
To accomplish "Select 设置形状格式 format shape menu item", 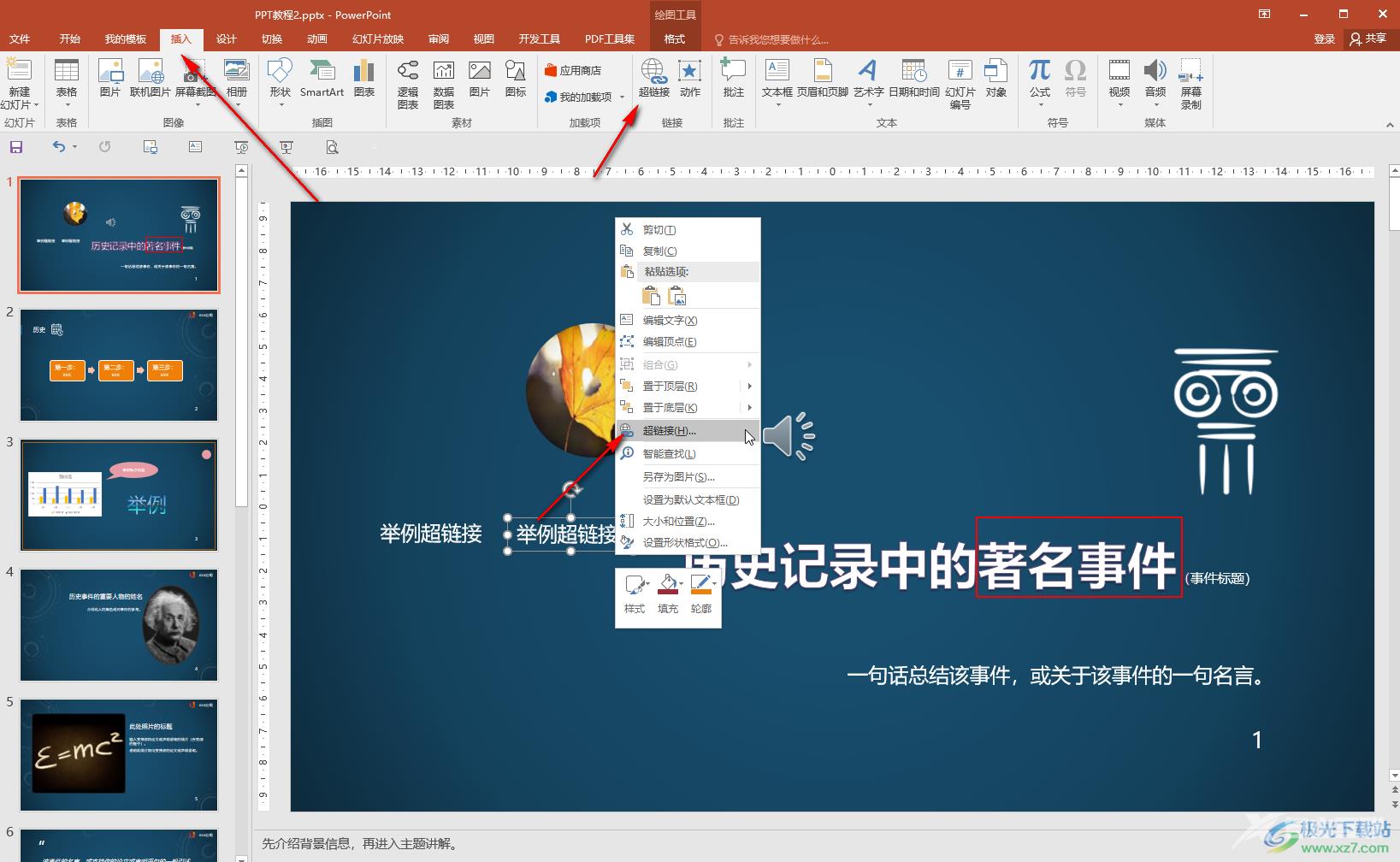I will tap(688, 543).
